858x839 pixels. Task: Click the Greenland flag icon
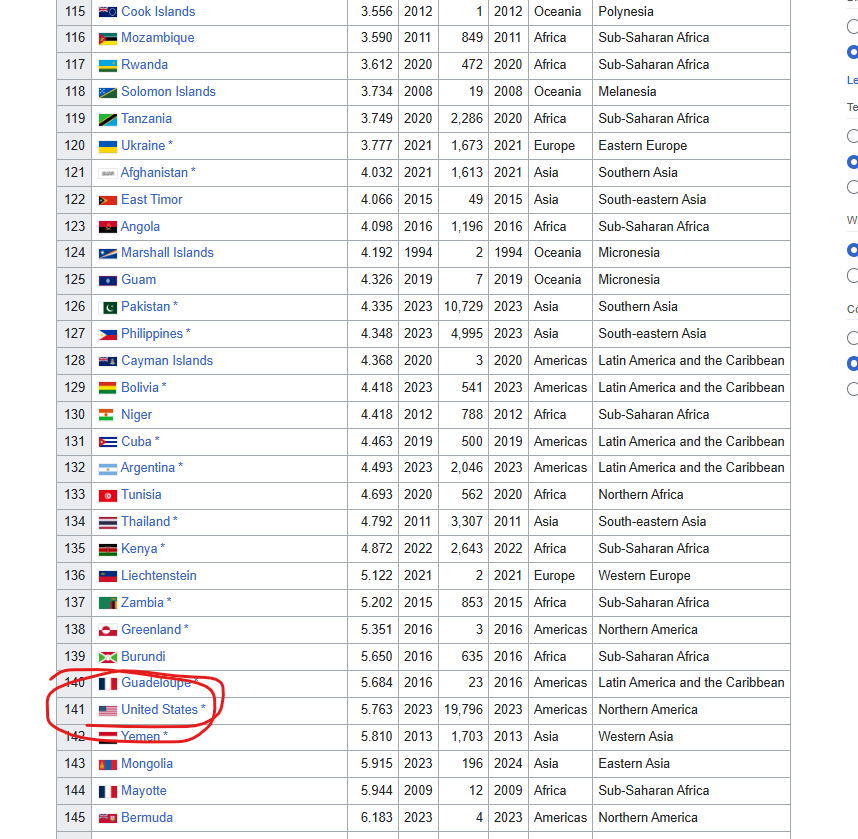click(108, 630)
